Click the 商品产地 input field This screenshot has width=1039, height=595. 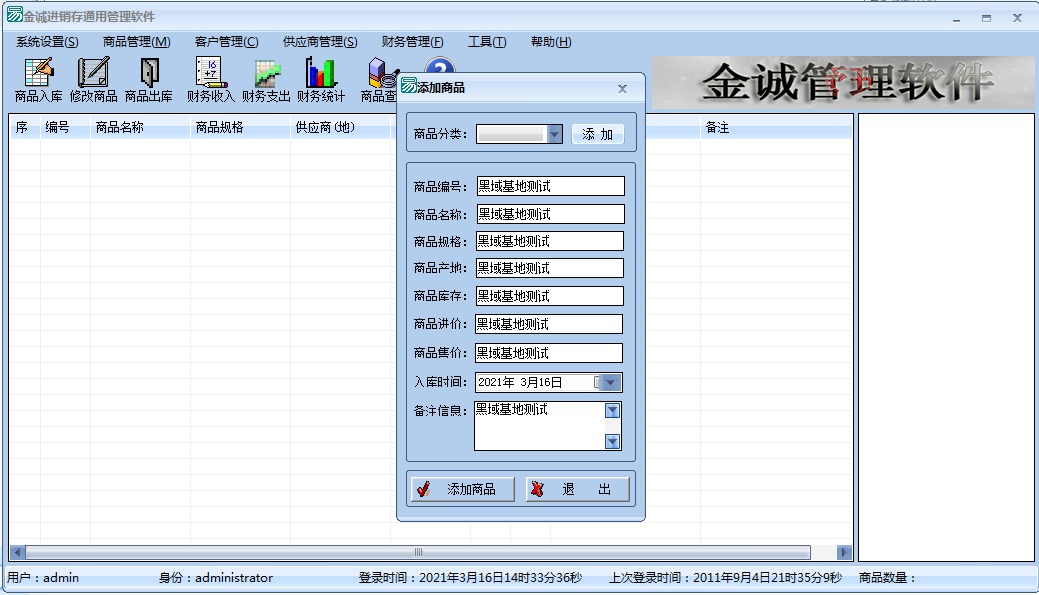click(549, 268)
